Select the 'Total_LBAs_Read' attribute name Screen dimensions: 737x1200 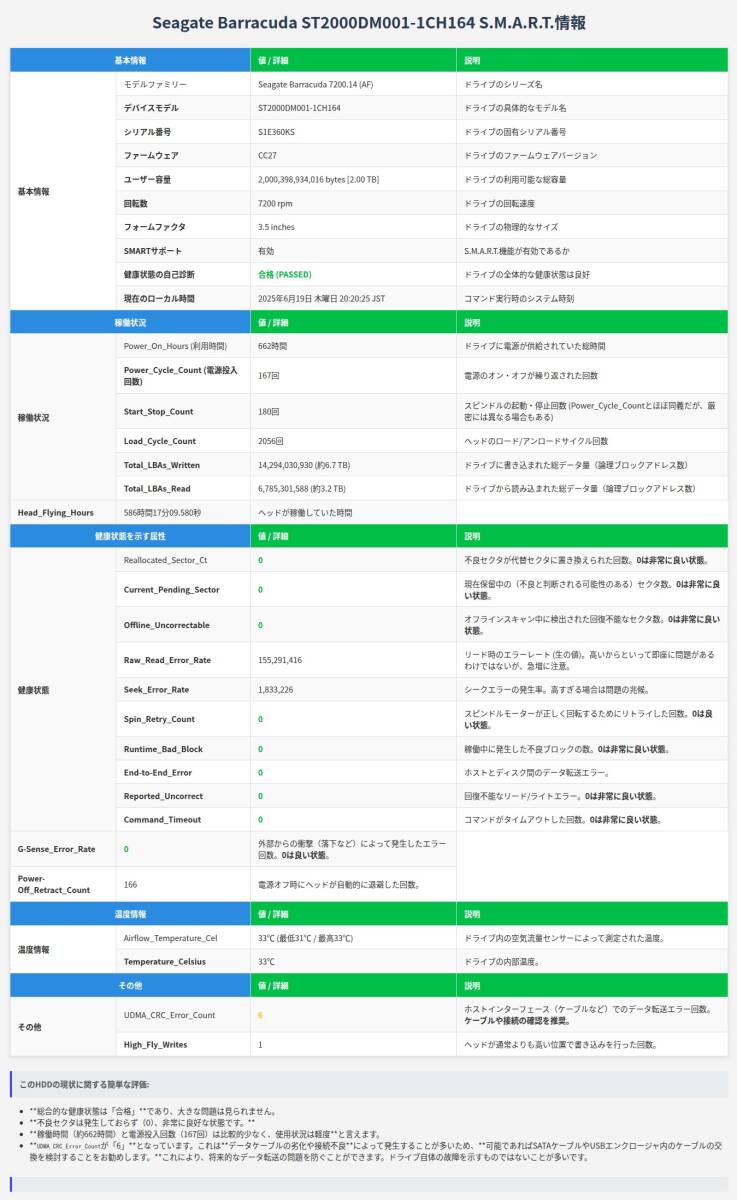(157, 489)
